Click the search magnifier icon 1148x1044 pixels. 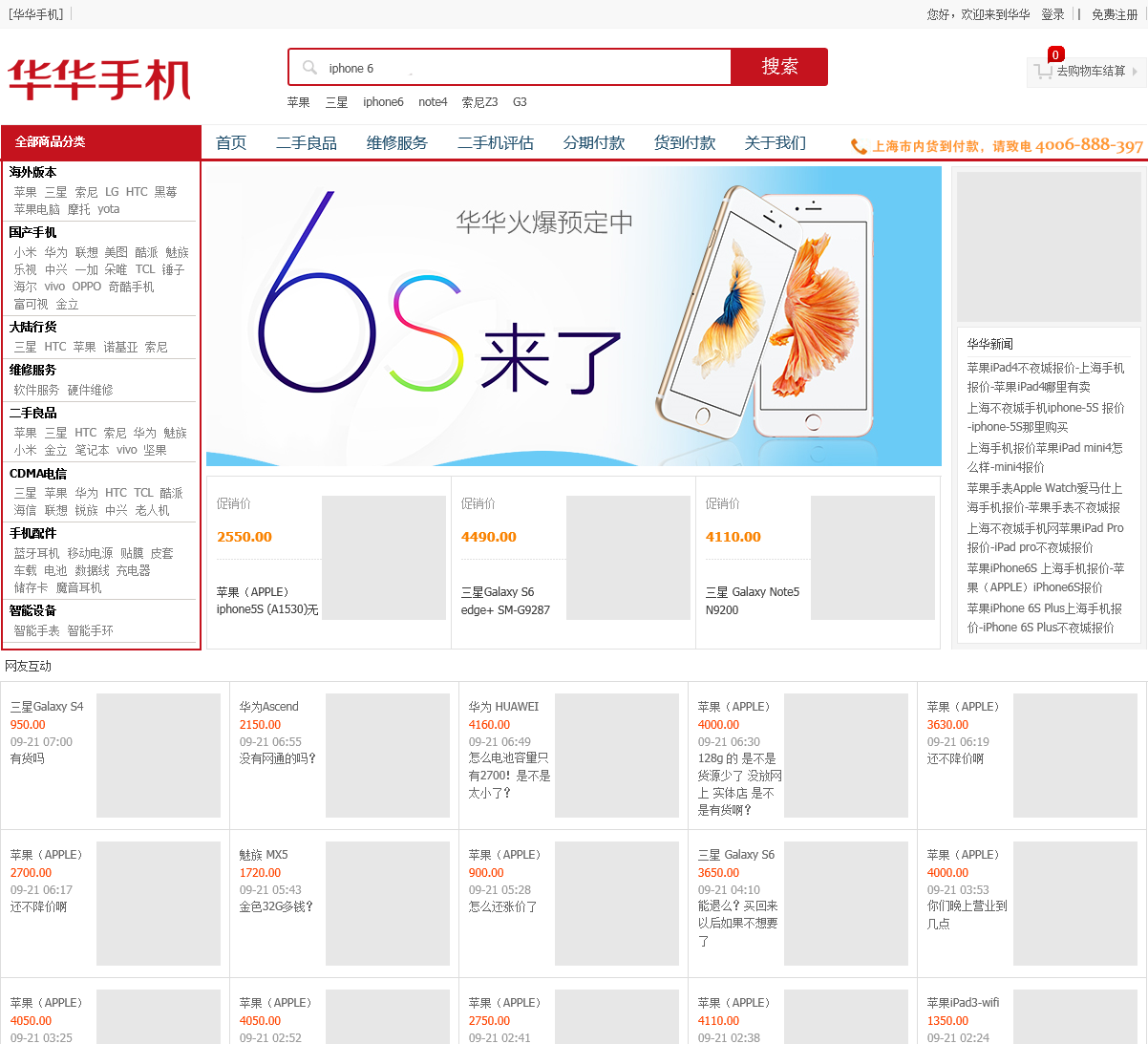[309, 68]
